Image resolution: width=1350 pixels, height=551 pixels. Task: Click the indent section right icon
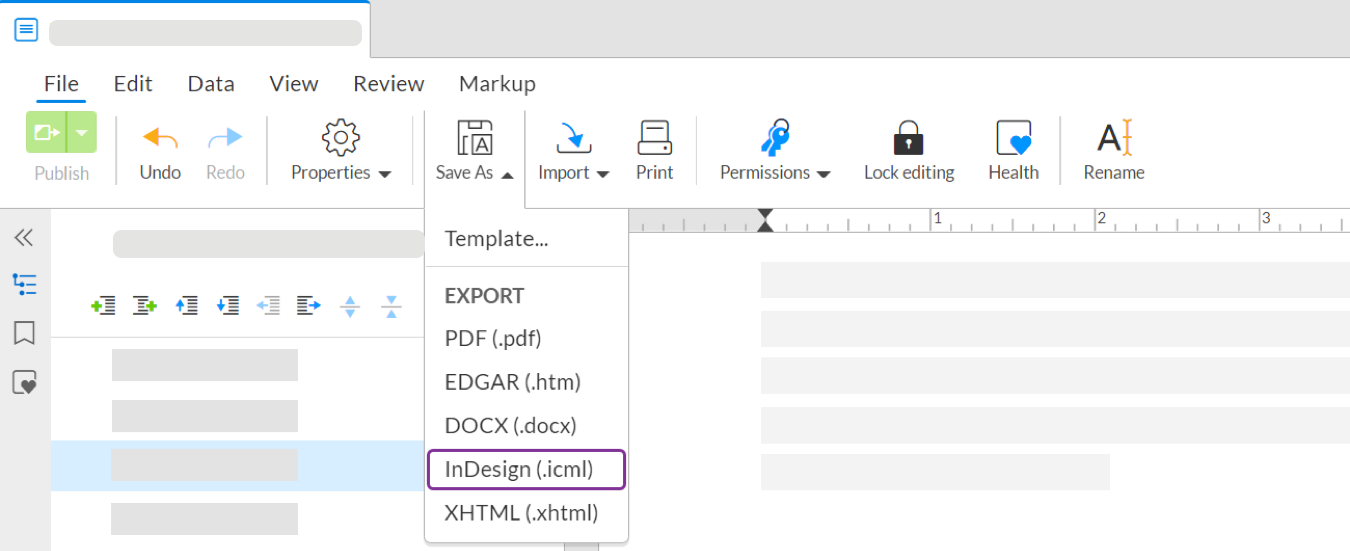(309, 306)
